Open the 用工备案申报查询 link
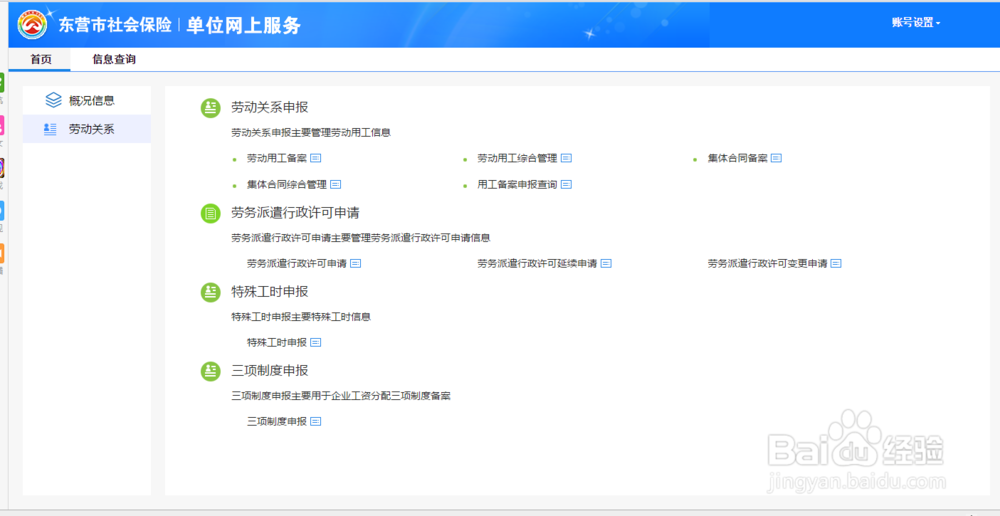 click(x=517, y=184)
